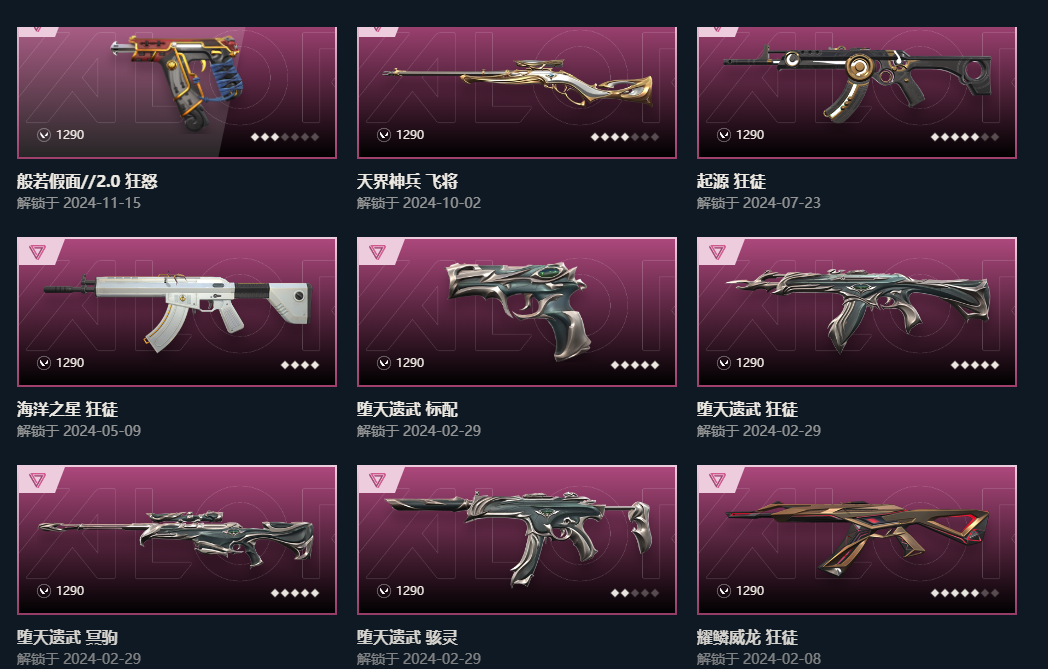Viewport: 1048px width, 669px height.
Task: Click the tier triangle icon on 堕天遗武 标配 card
Action: pos(378,252)
